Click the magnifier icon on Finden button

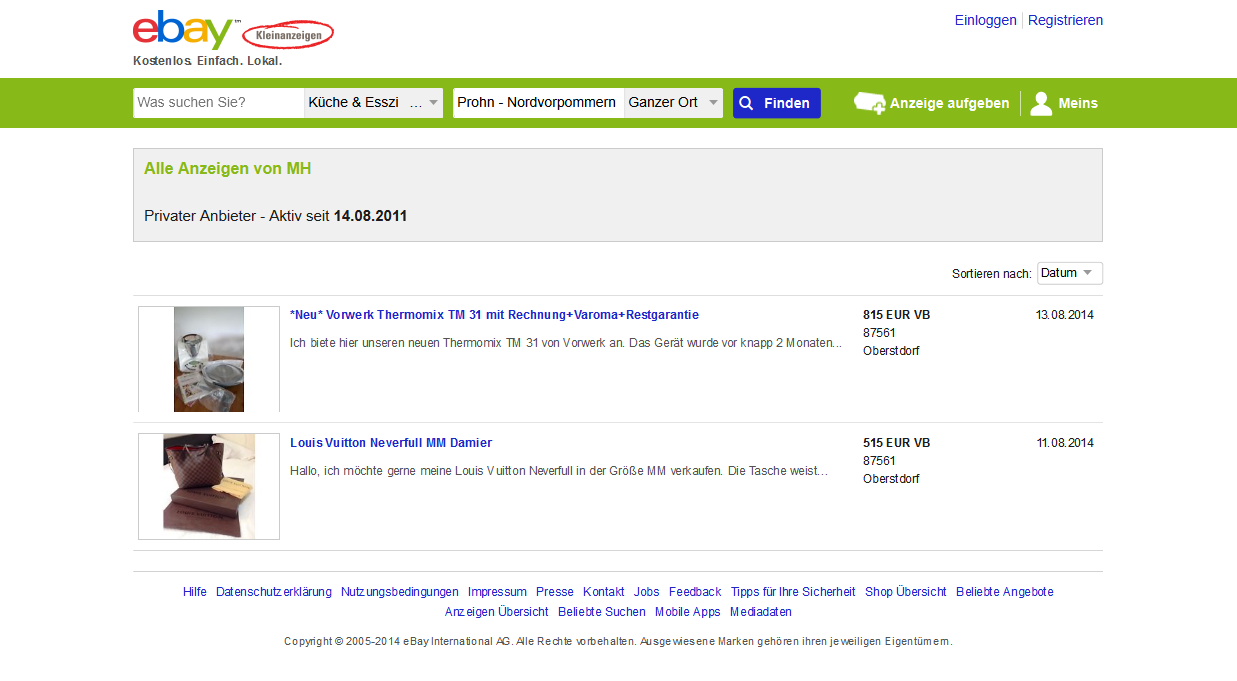(x=746, y=103)
